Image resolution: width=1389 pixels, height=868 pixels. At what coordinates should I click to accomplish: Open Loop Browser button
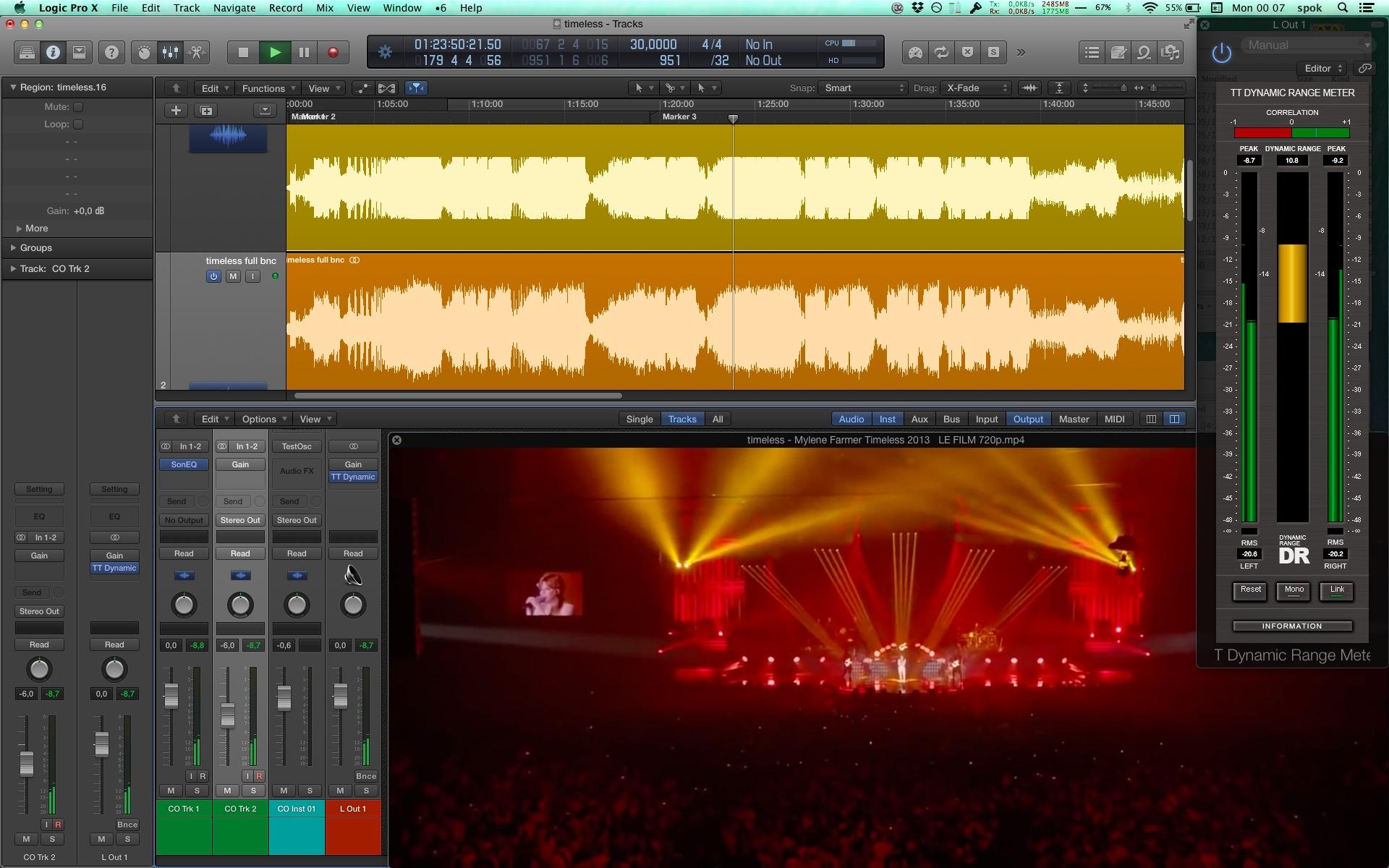1144,52
